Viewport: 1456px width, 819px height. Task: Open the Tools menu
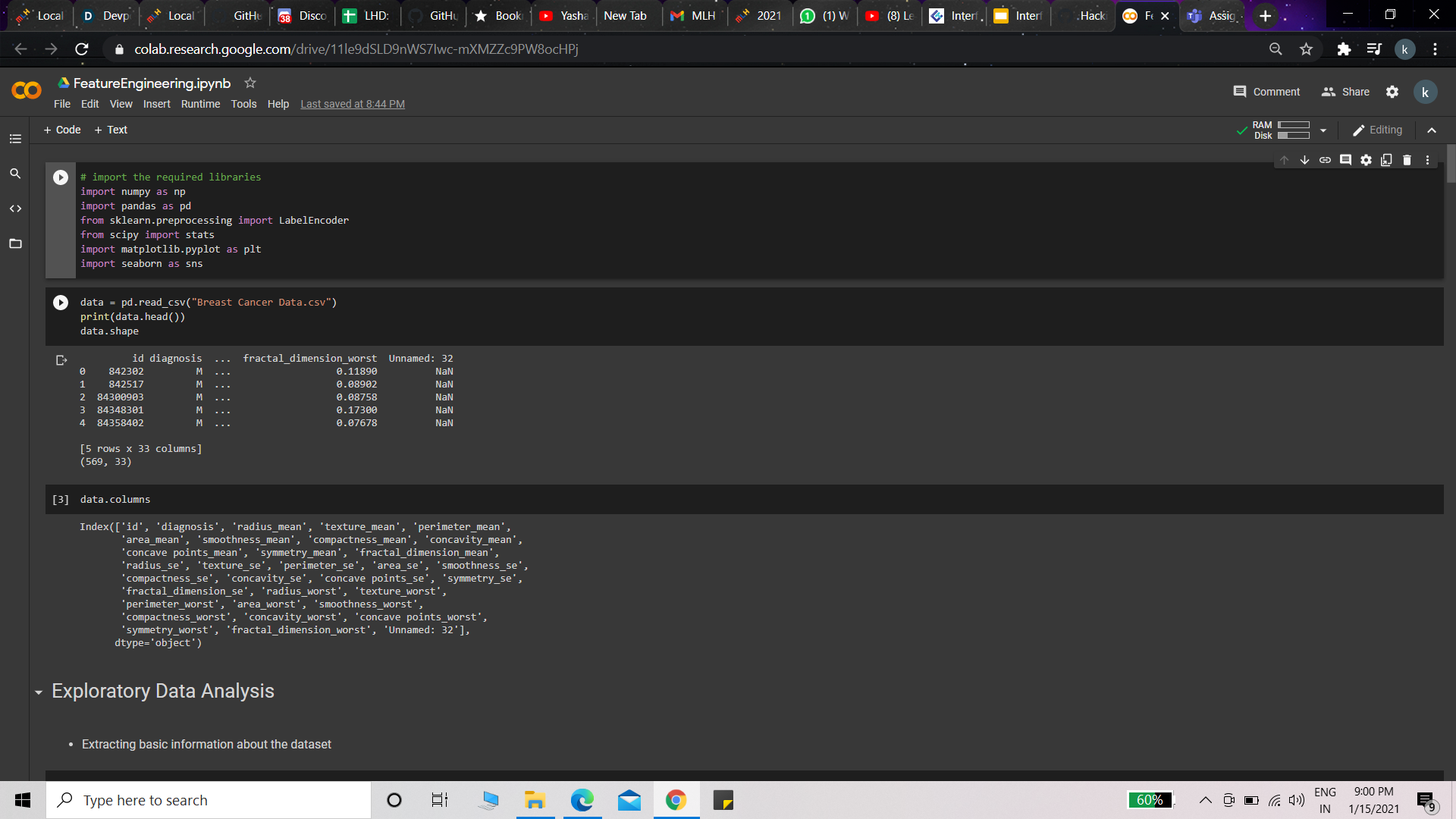coord(243,104)
